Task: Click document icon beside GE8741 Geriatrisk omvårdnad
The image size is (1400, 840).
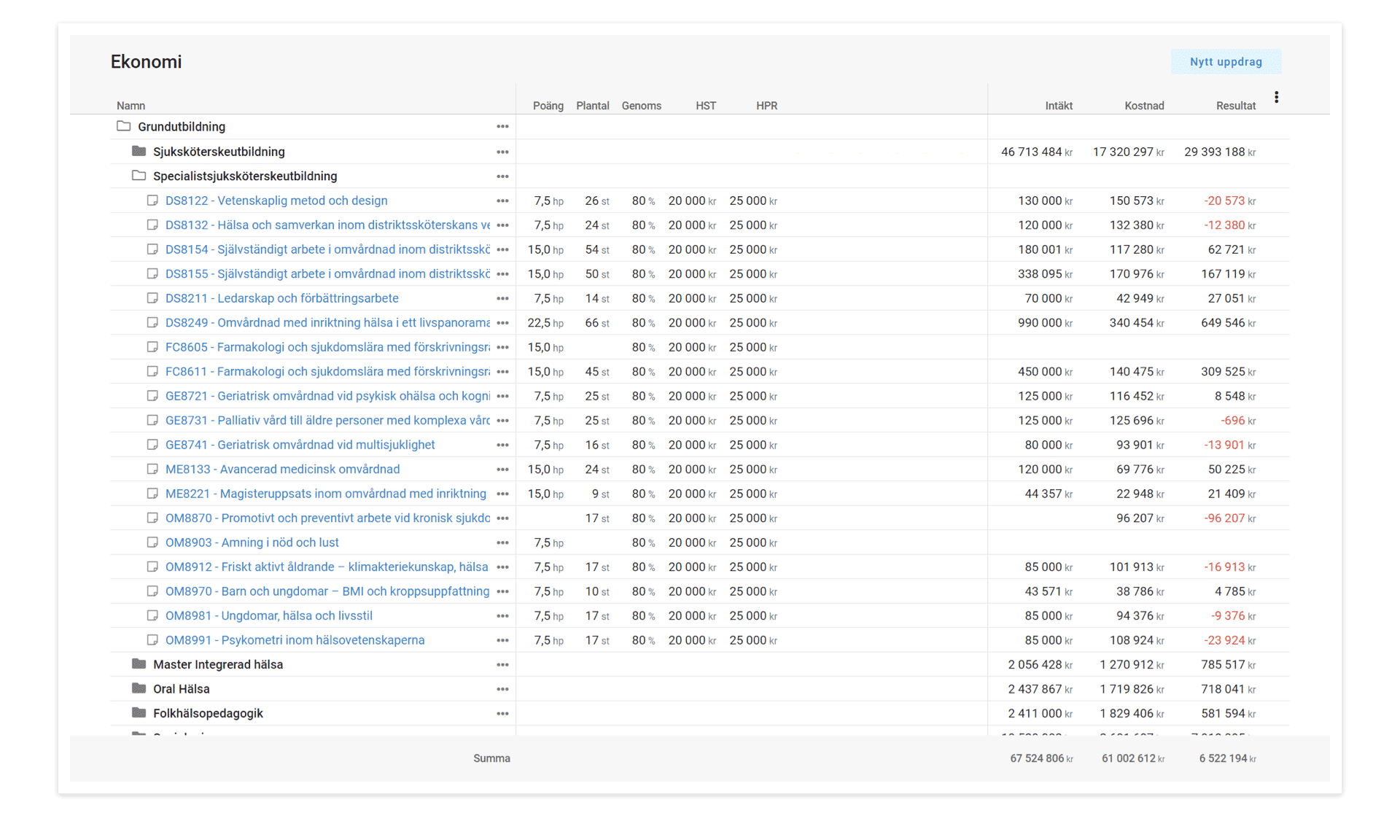Action: pyautogui.click(x=152, y=445)
